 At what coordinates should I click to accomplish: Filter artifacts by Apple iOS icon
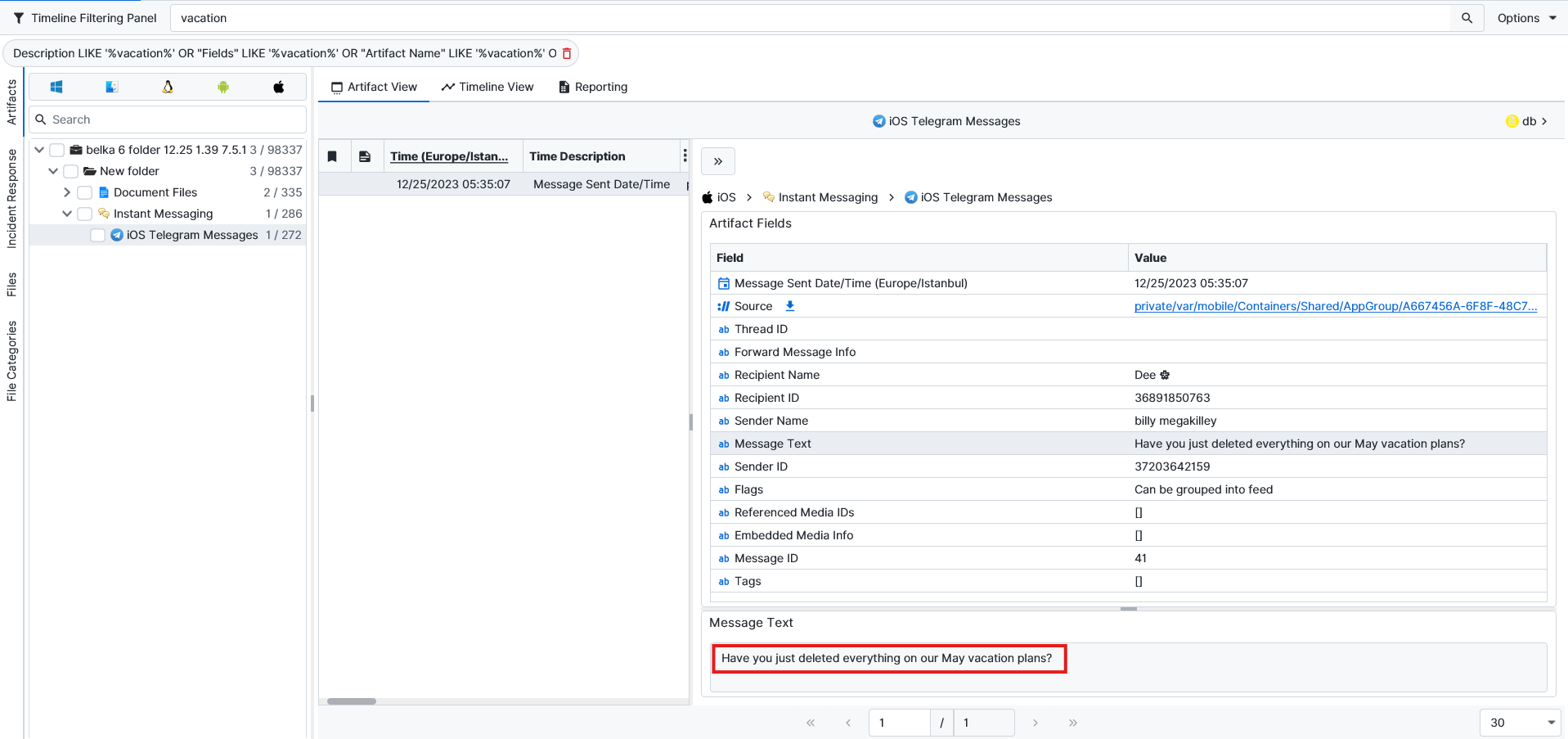click(x=279, y=87)
